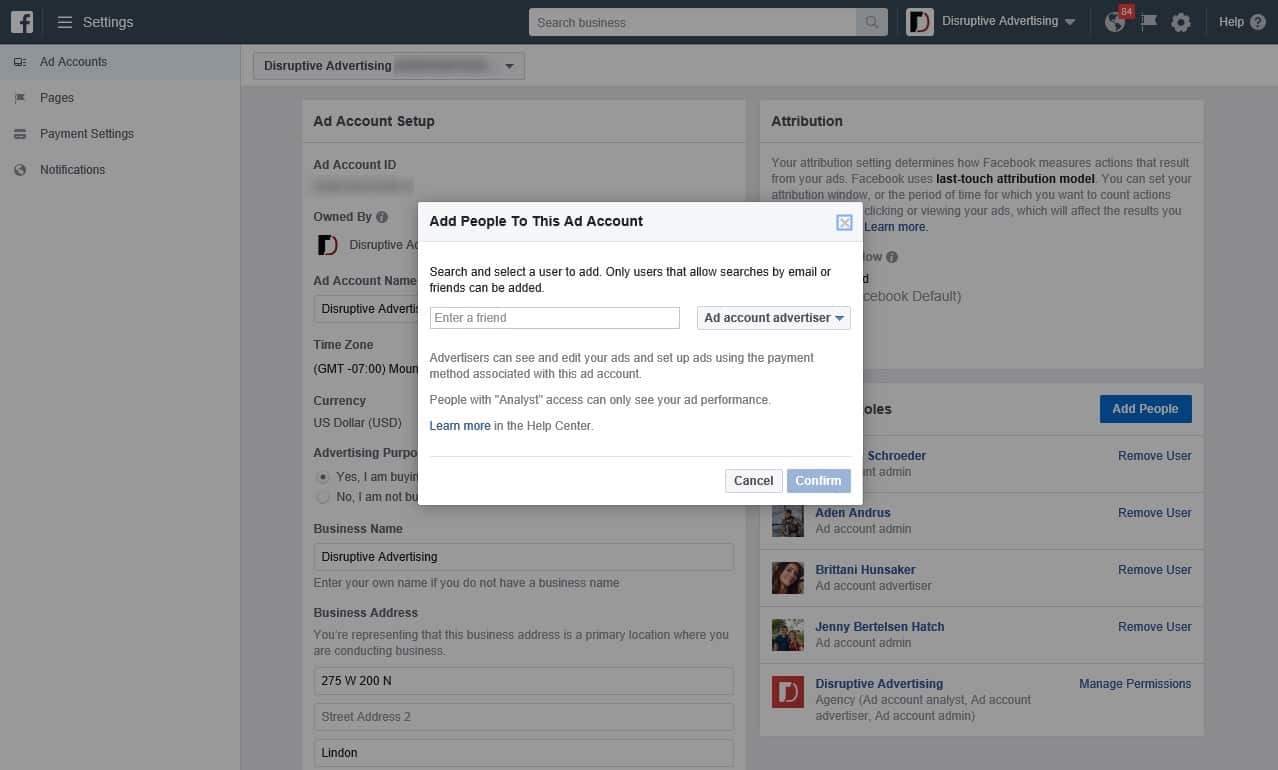
Task: Click the Payment Settings card icon
Action: (x=20, y=134)
